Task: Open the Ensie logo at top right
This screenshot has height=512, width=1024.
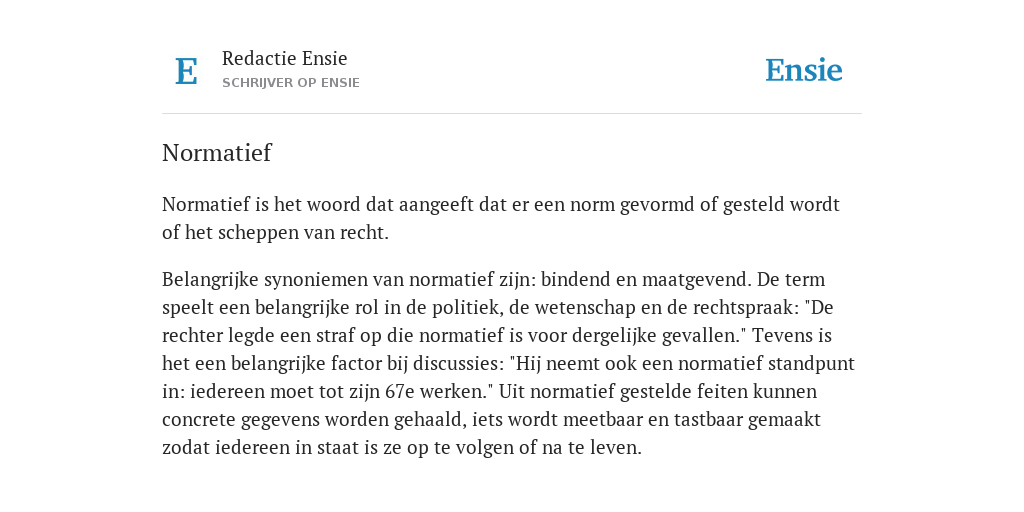Action: 804,71
